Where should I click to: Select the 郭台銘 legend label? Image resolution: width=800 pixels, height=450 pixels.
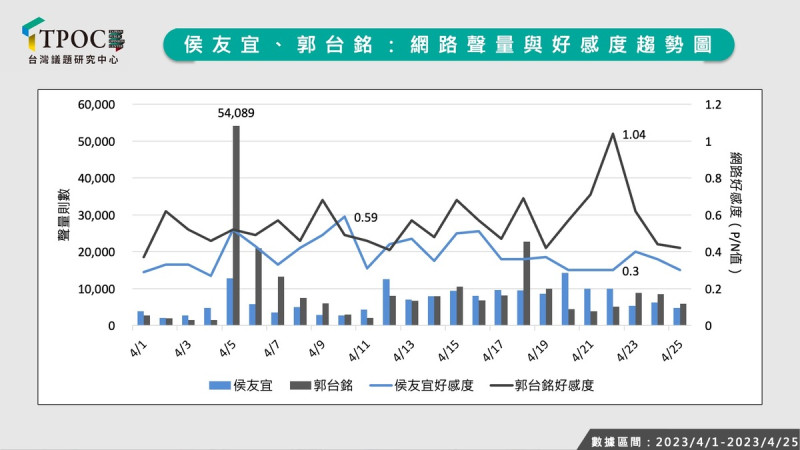(x=333, y=385)
